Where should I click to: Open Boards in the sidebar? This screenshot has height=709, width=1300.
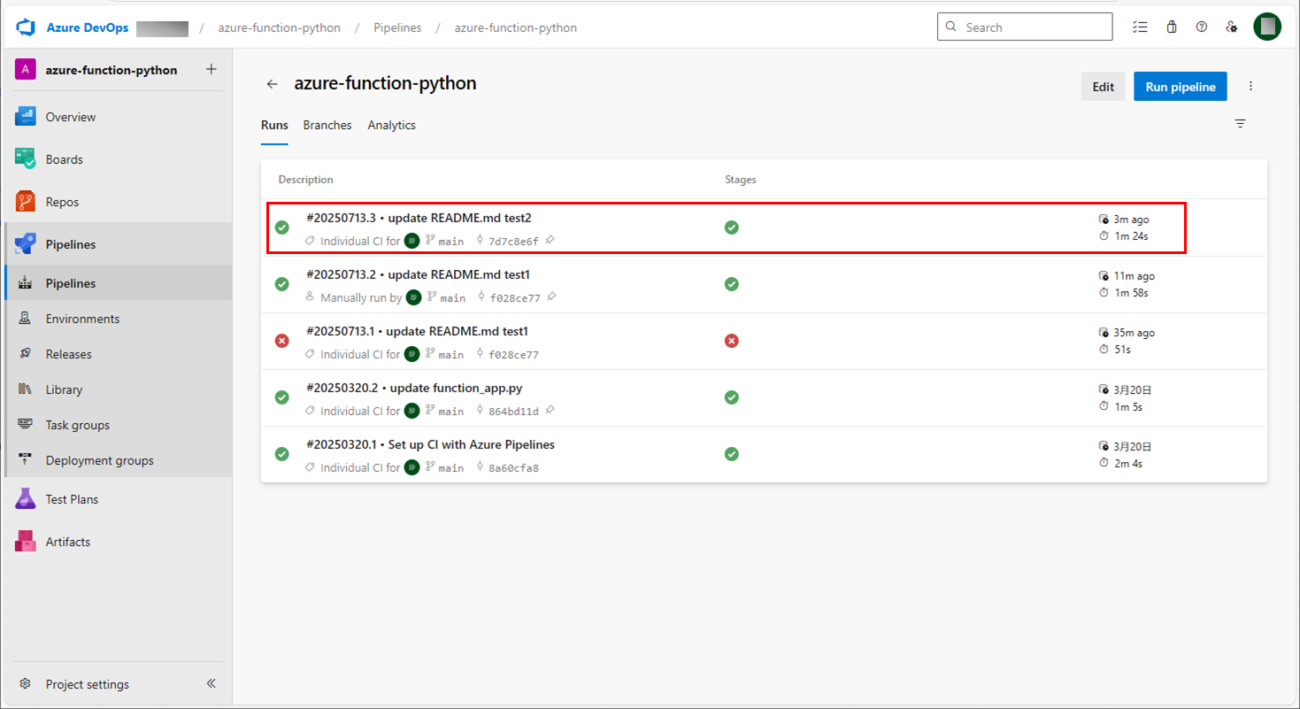click(117, 159)
